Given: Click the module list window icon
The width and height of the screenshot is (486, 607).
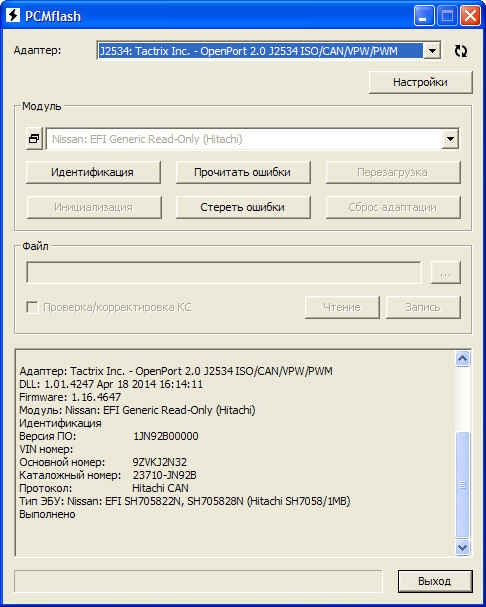Looking at the screenshot, I should 34,139.
